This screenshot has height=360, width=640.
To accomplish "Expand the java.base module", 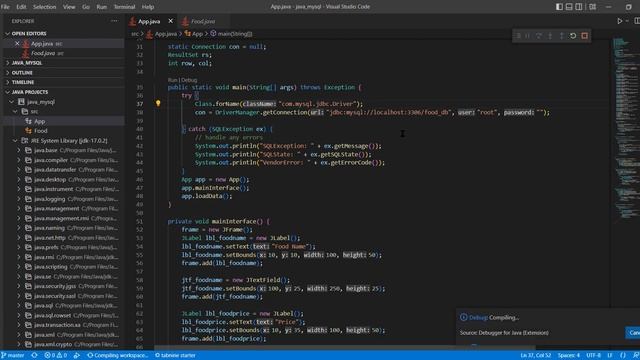I will tap(19, 150).
